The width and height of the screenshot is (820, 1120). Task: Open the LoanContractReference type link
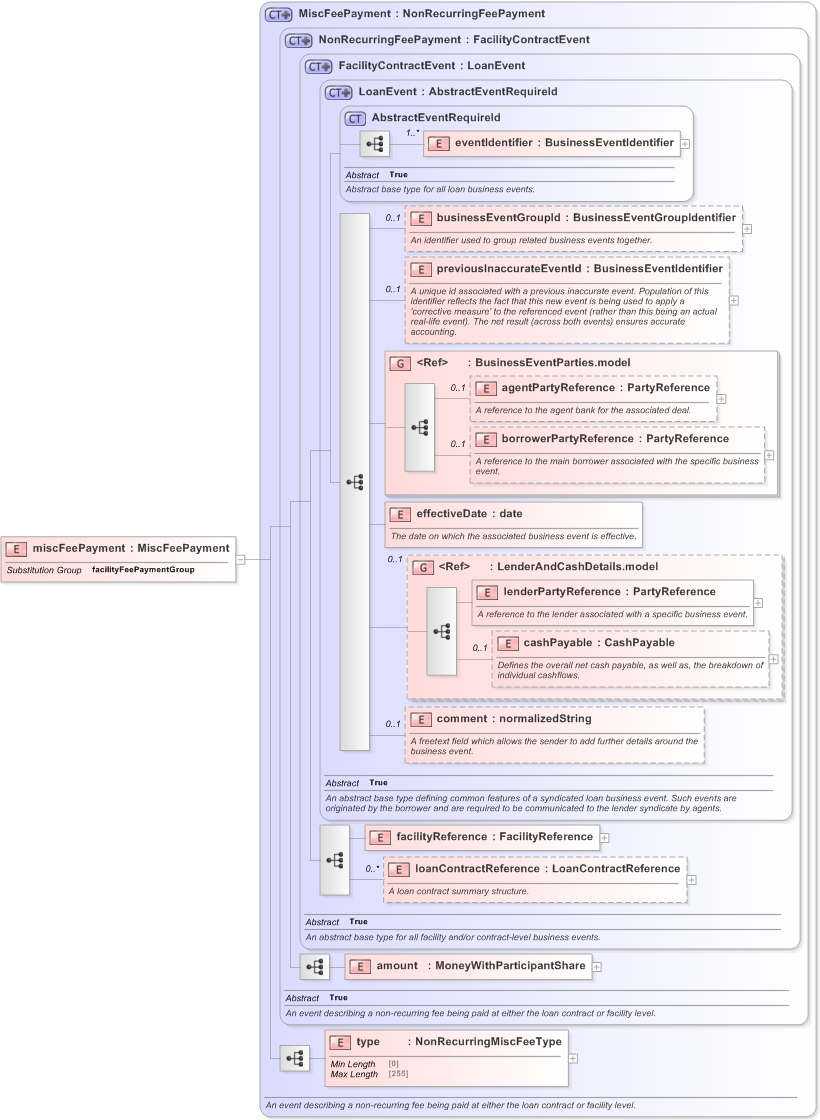point(616,869)
